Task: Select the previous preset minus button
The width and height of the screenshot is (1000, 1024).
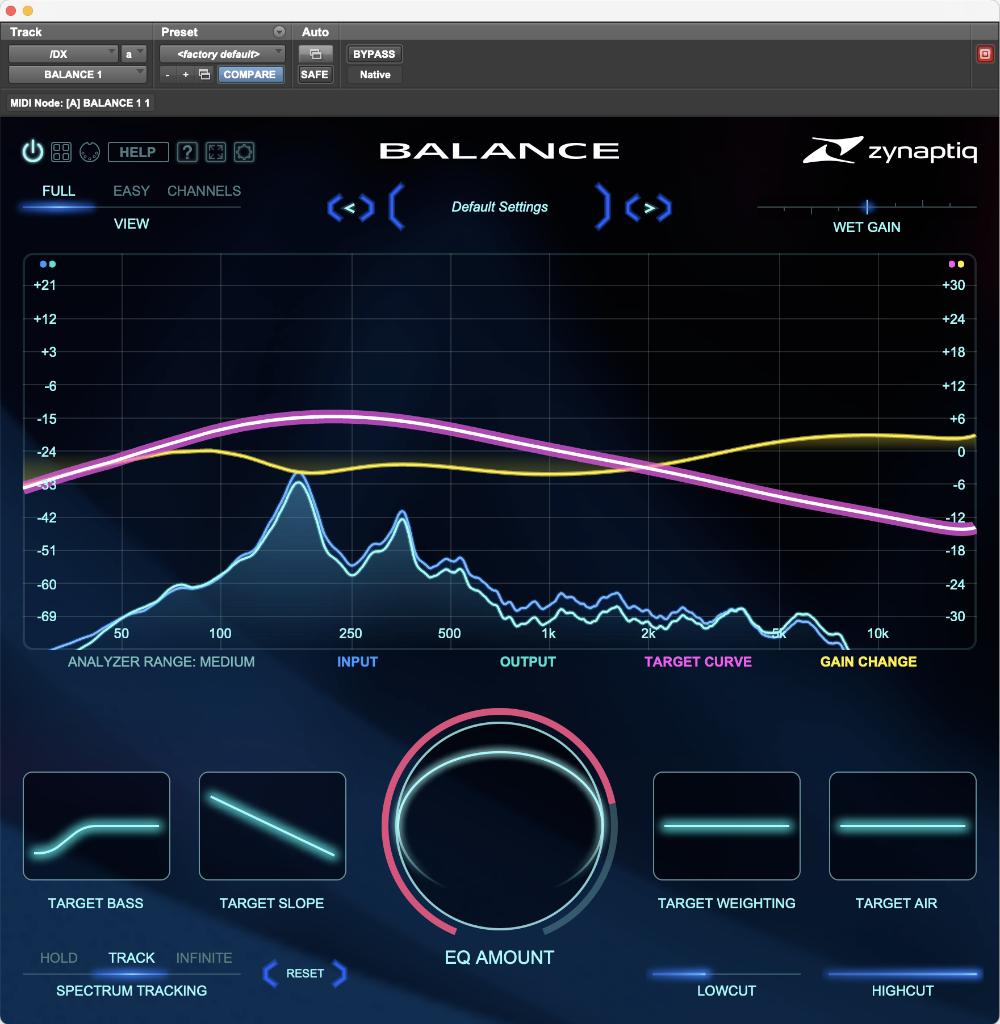Action: point(168,74)
